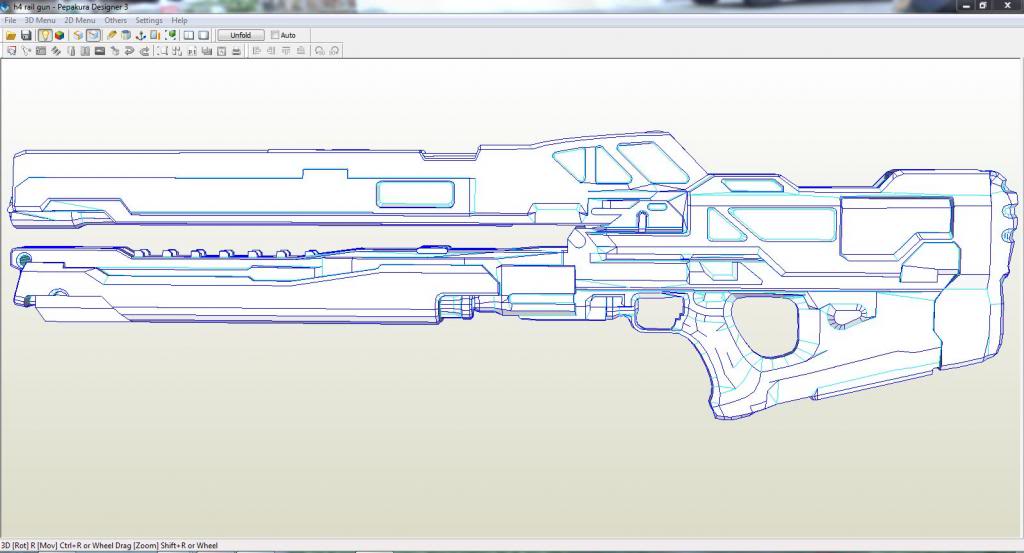Click the Save floppy disk icon
1024x553 pixels.
[26, 35]
